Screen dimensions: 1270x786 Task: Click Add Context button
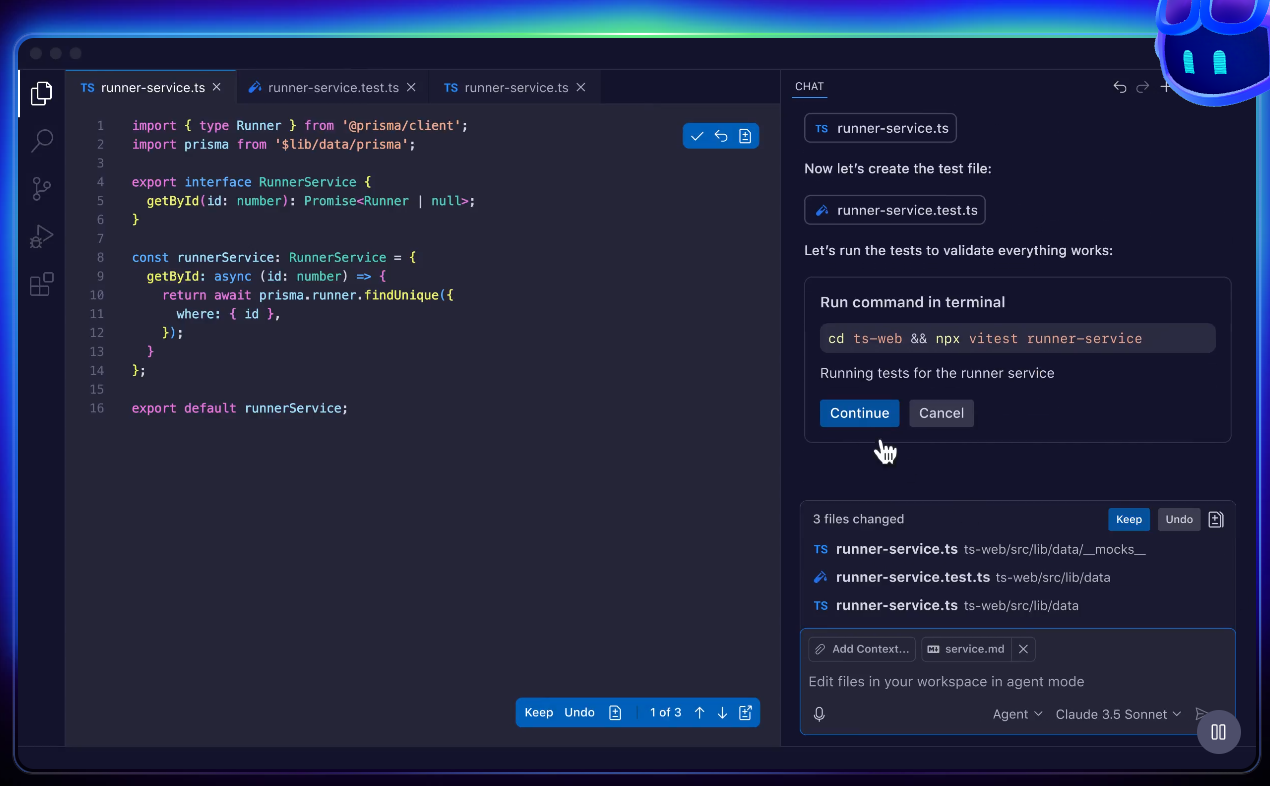pyautogui.click(x=862, y=649)
